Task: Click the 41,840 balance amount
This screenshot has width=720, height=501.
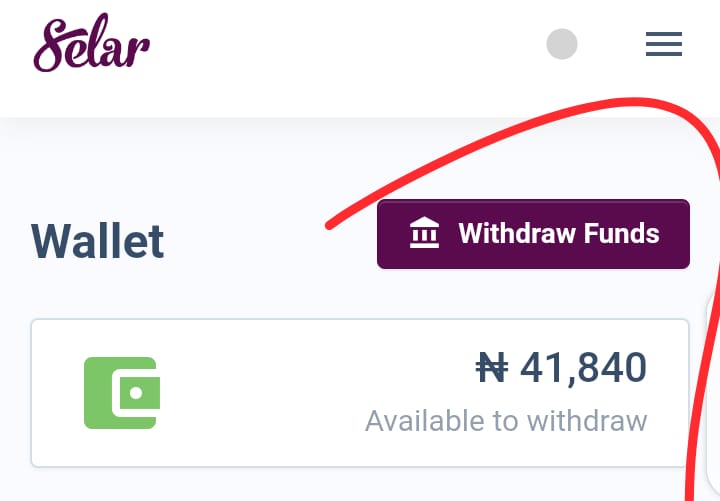Action: pos(583,368)
